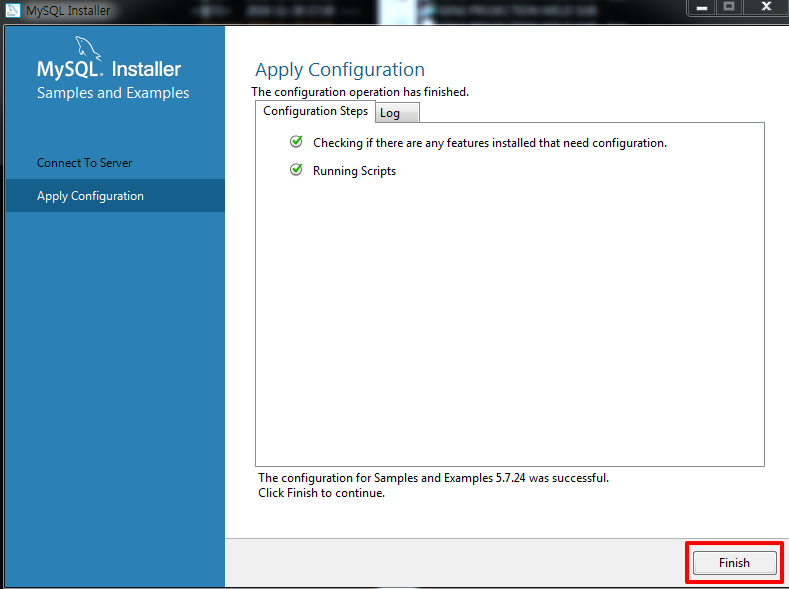Open Connect To Server step in sidebar

85,163
